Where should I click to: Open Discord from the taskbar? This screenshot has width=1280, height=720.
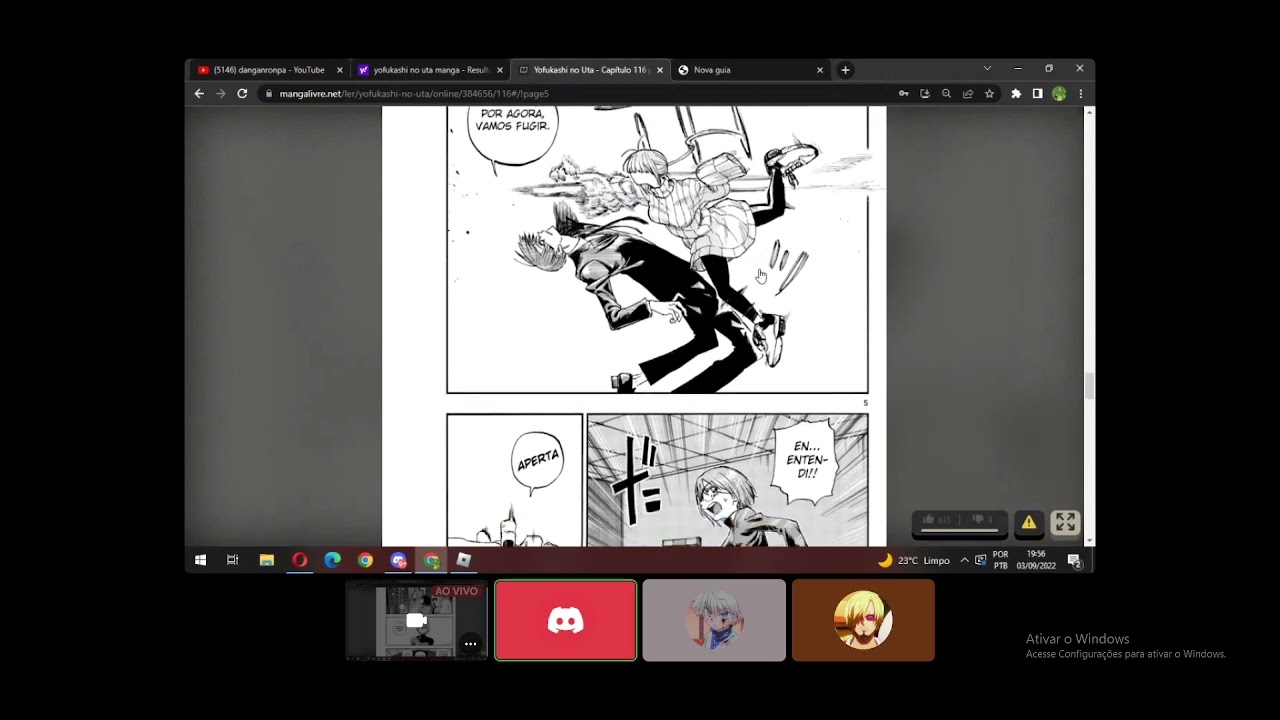click(398, 560)
